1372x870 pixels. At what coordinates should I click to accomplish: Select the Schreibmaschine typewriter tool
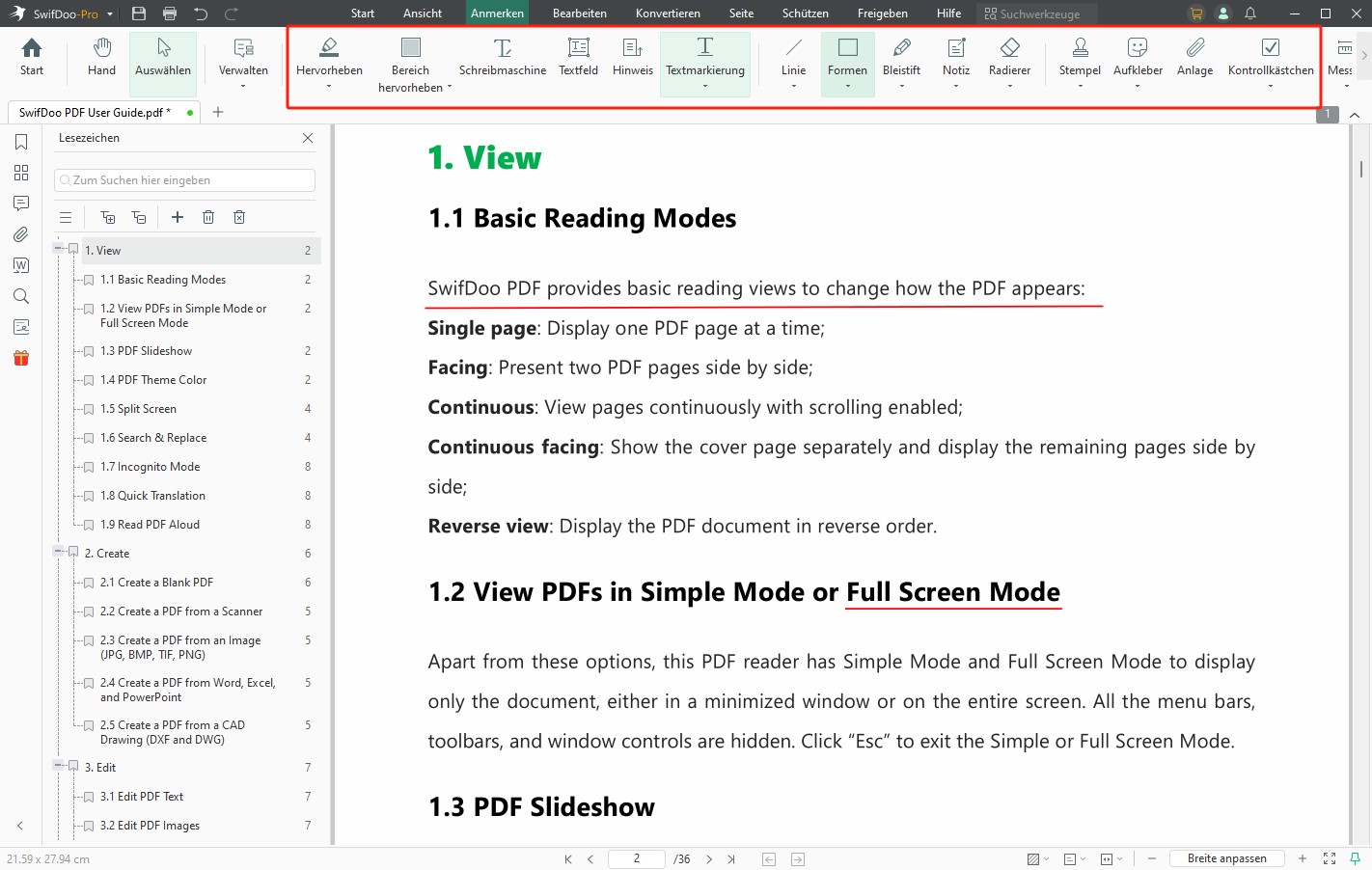(x=503, y=57)
